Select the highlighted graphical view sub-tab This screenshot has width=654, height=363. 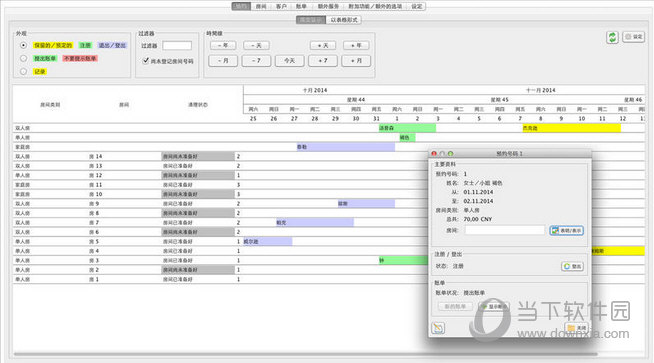(311, 20)
